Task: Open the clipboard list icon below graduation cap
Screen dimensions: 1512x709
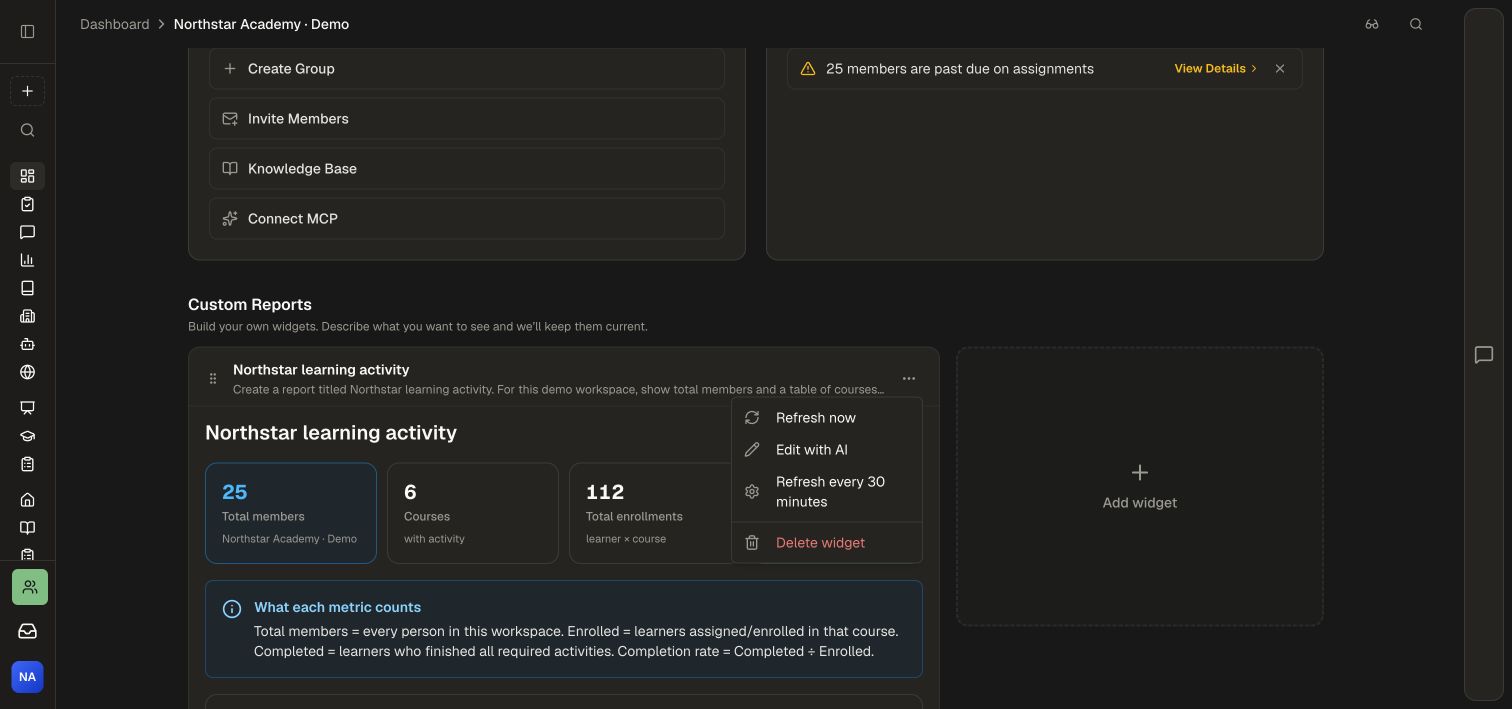Action: 27,464
